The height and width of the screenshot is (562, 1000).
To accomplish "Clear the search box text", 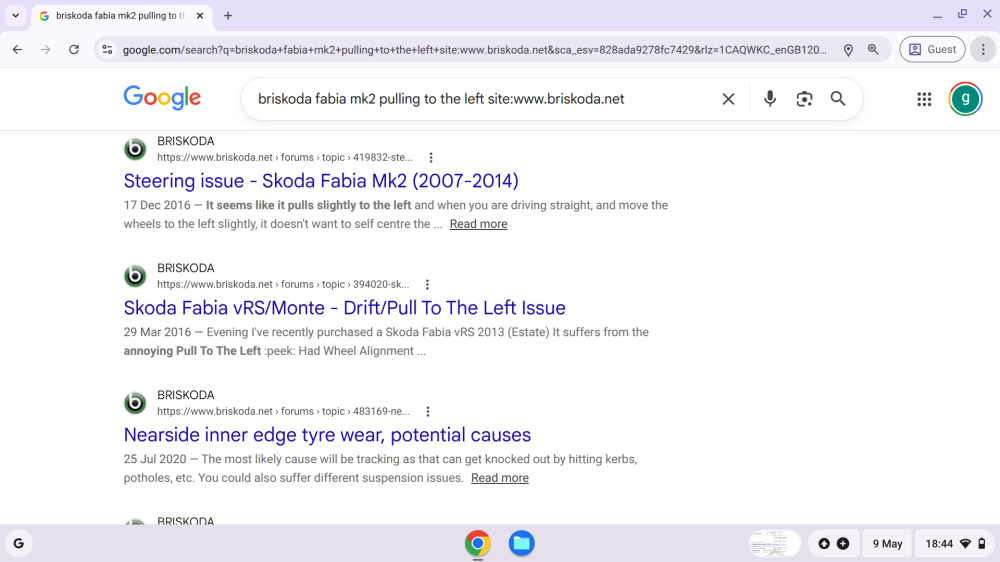I will (728, 99).
